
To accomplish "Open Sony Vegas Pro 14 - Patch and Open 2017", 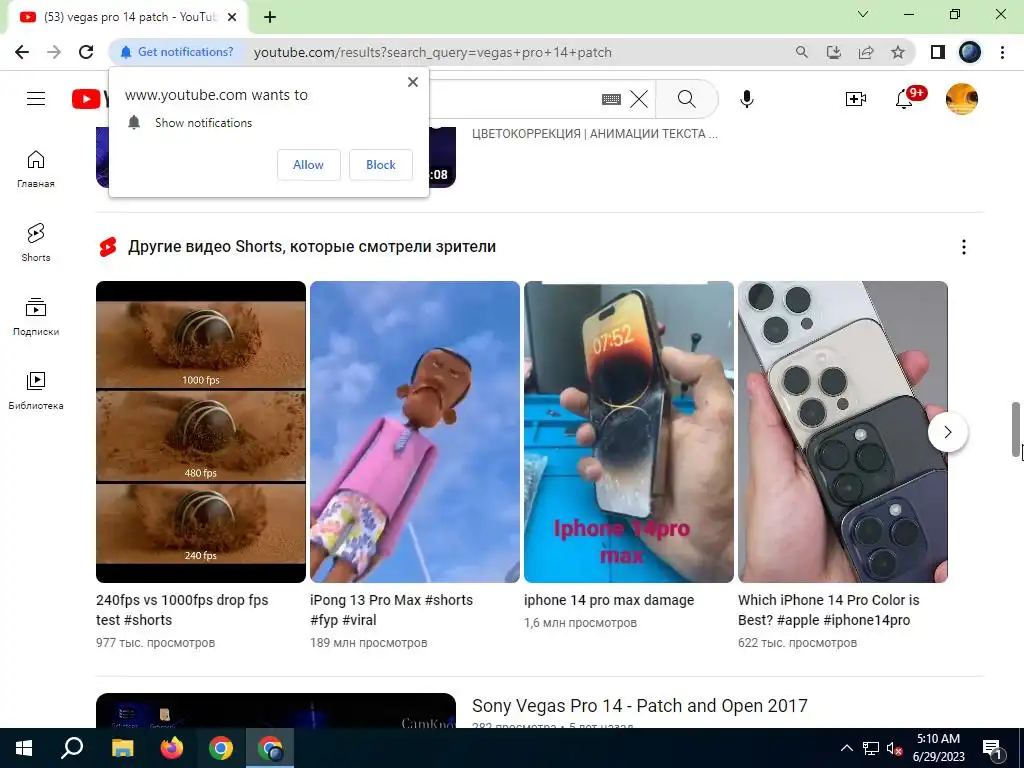I will pos(640,706).
